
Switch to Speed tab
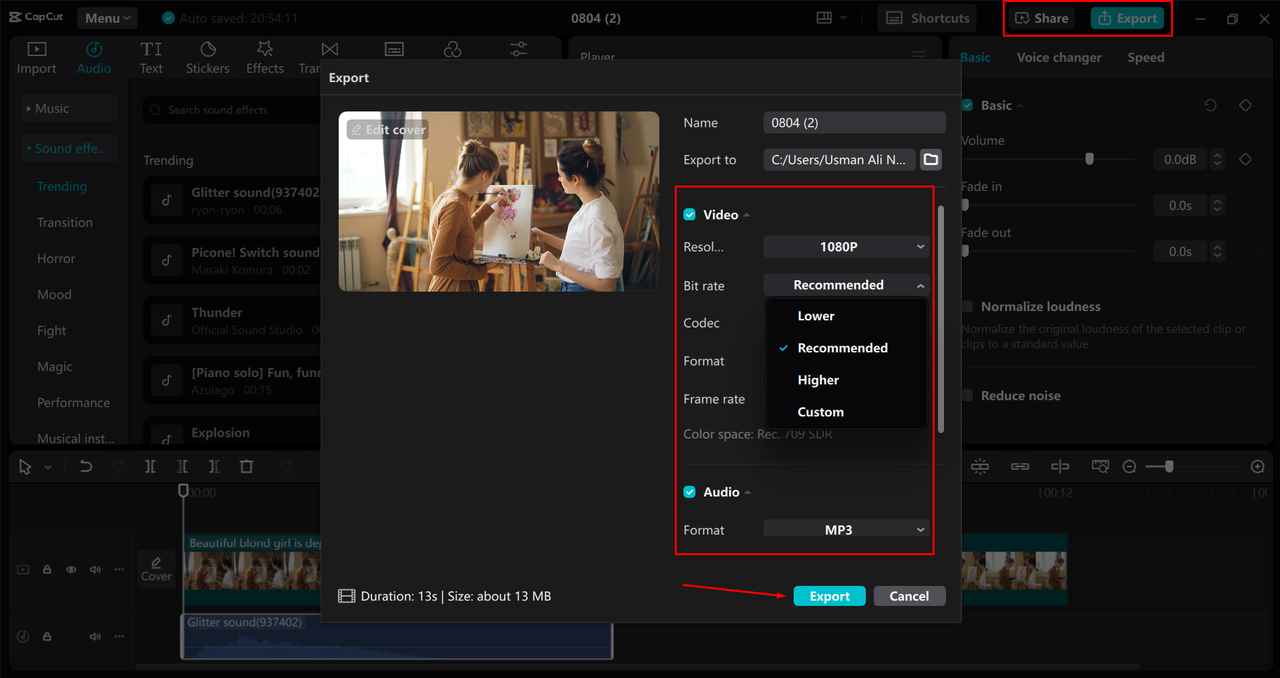[x=1146, y=57]
